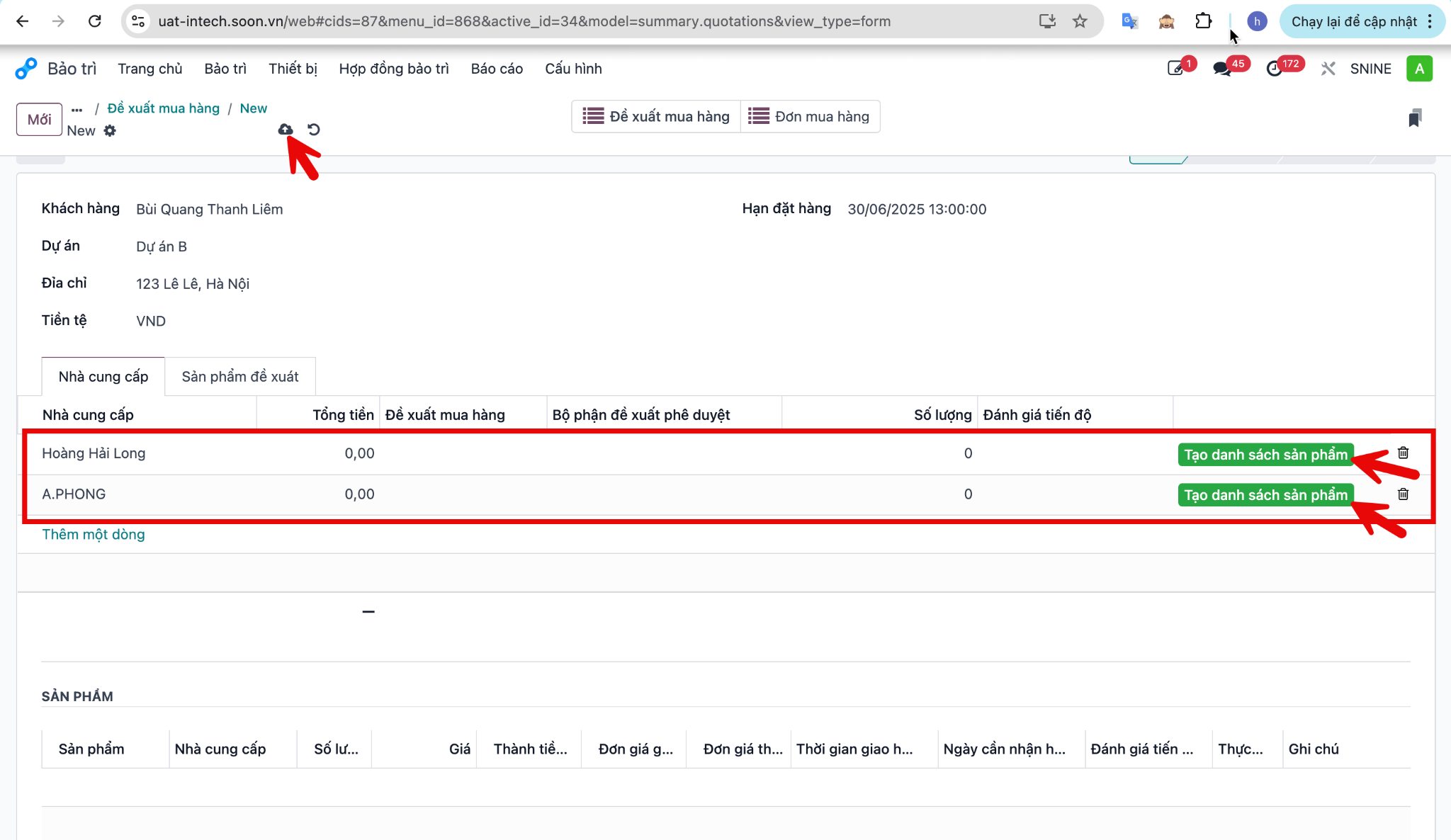Viewport: 1451px width, 840px height.
Task: Open the debug tools wrench icon
Action: click(1328, 69)
